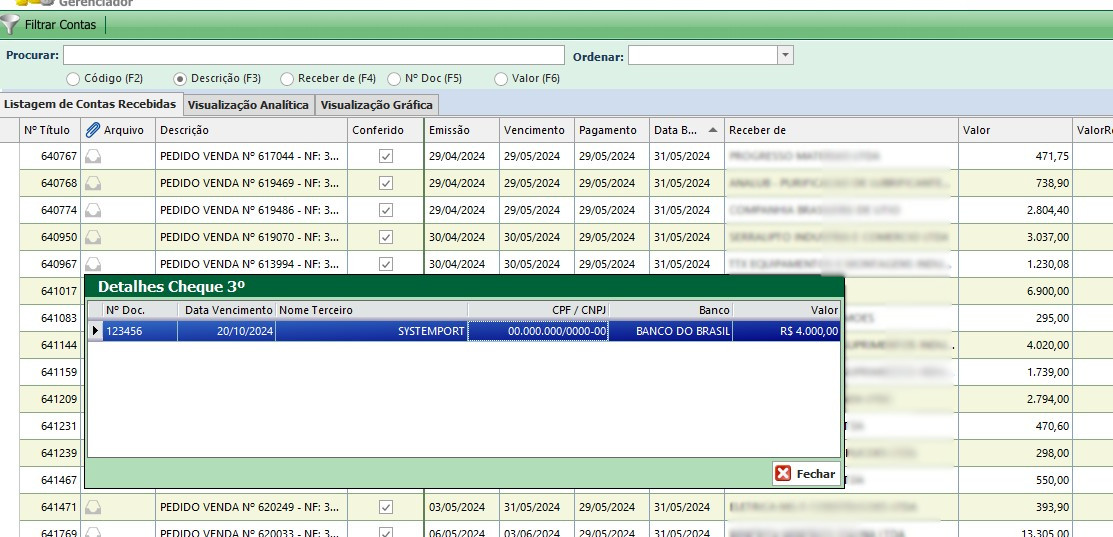Click the file icon for título 640768
The width and height of the screenshot is (1113, 537).
93,183
